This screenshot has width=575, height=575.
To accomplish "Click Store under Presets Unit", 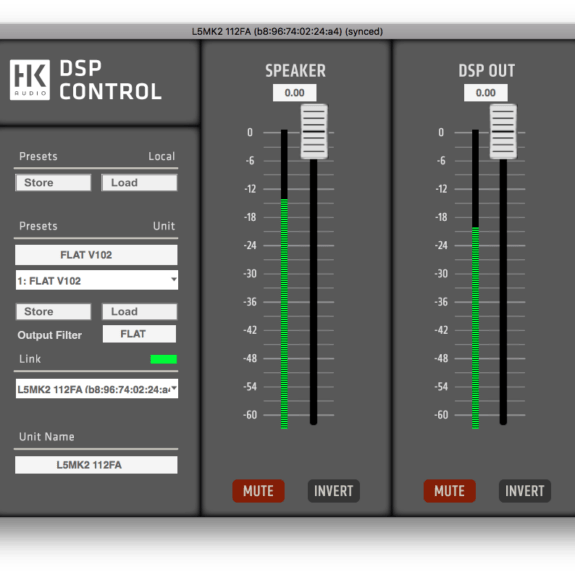I will point(53,311).
